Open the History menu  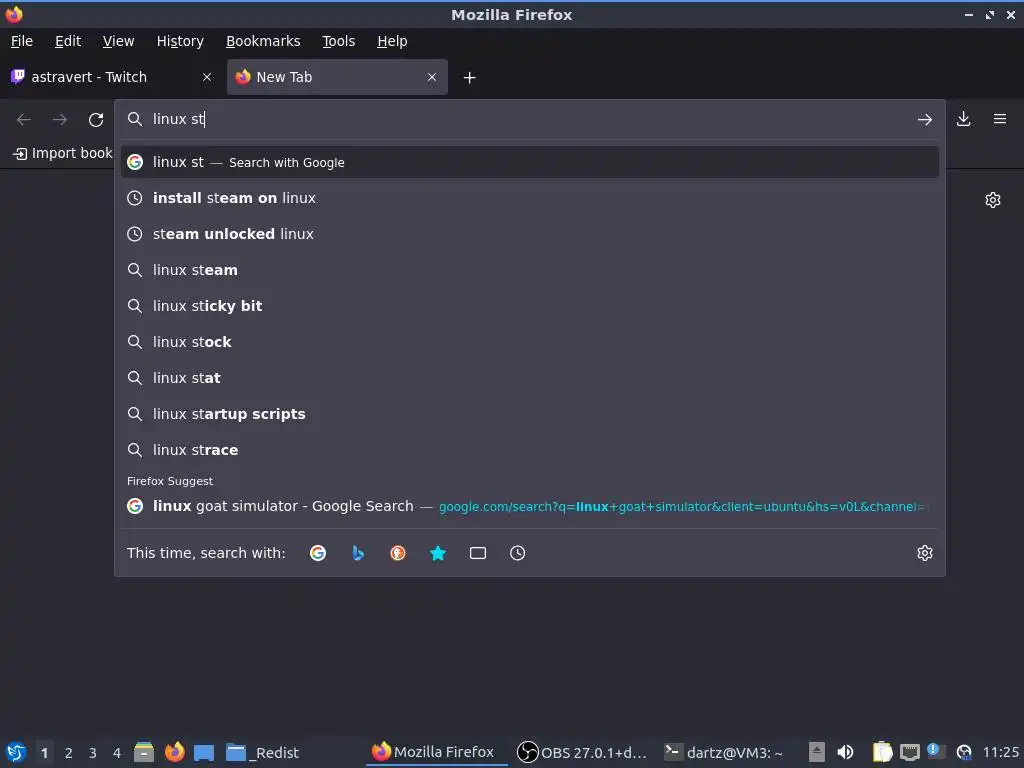click(x=180, y=41)
